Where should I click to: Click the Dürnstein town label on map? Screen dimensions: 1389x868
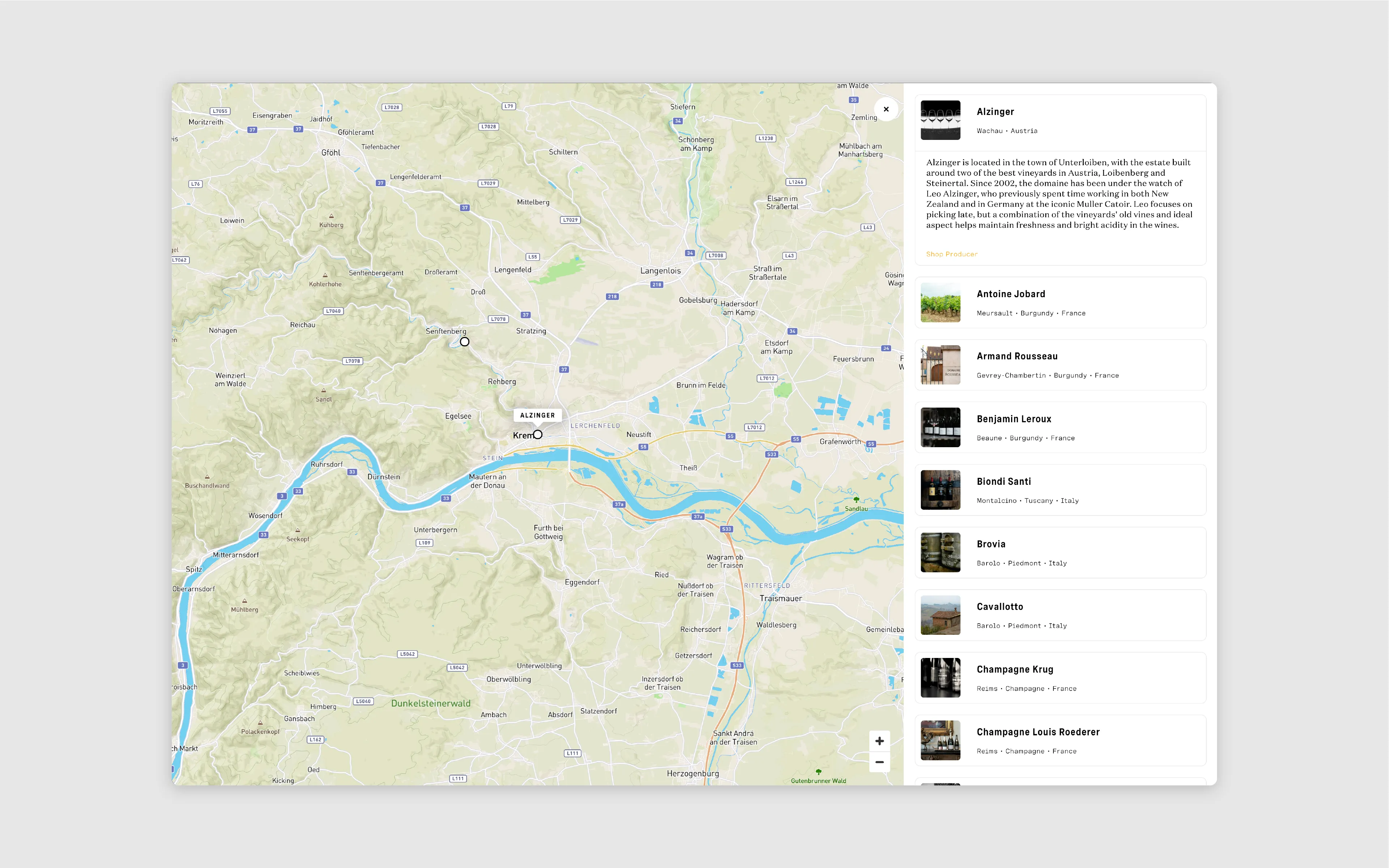(x=384, y=477)
